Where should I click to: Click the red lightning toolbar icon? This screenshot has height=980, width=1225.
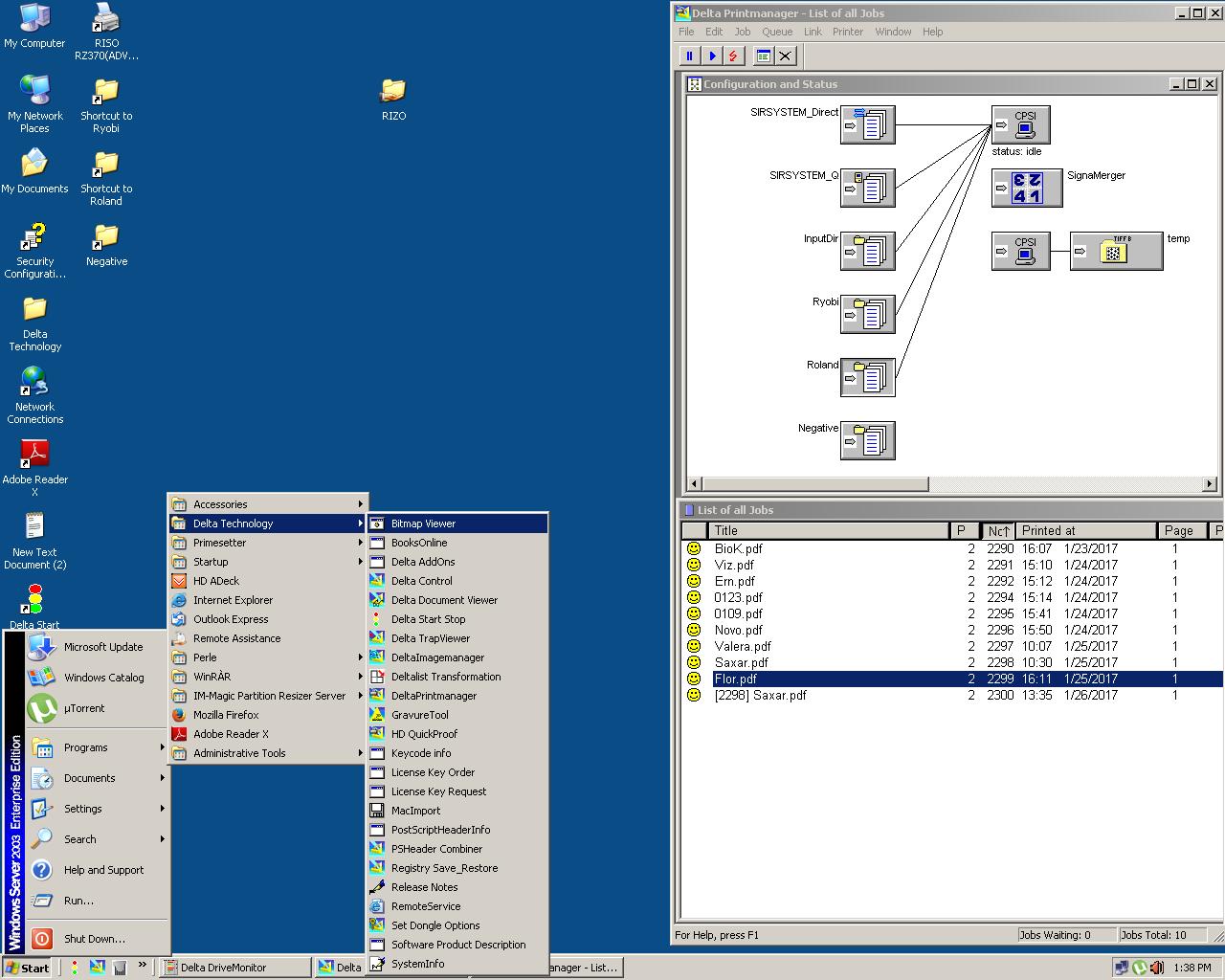point(733,56)
